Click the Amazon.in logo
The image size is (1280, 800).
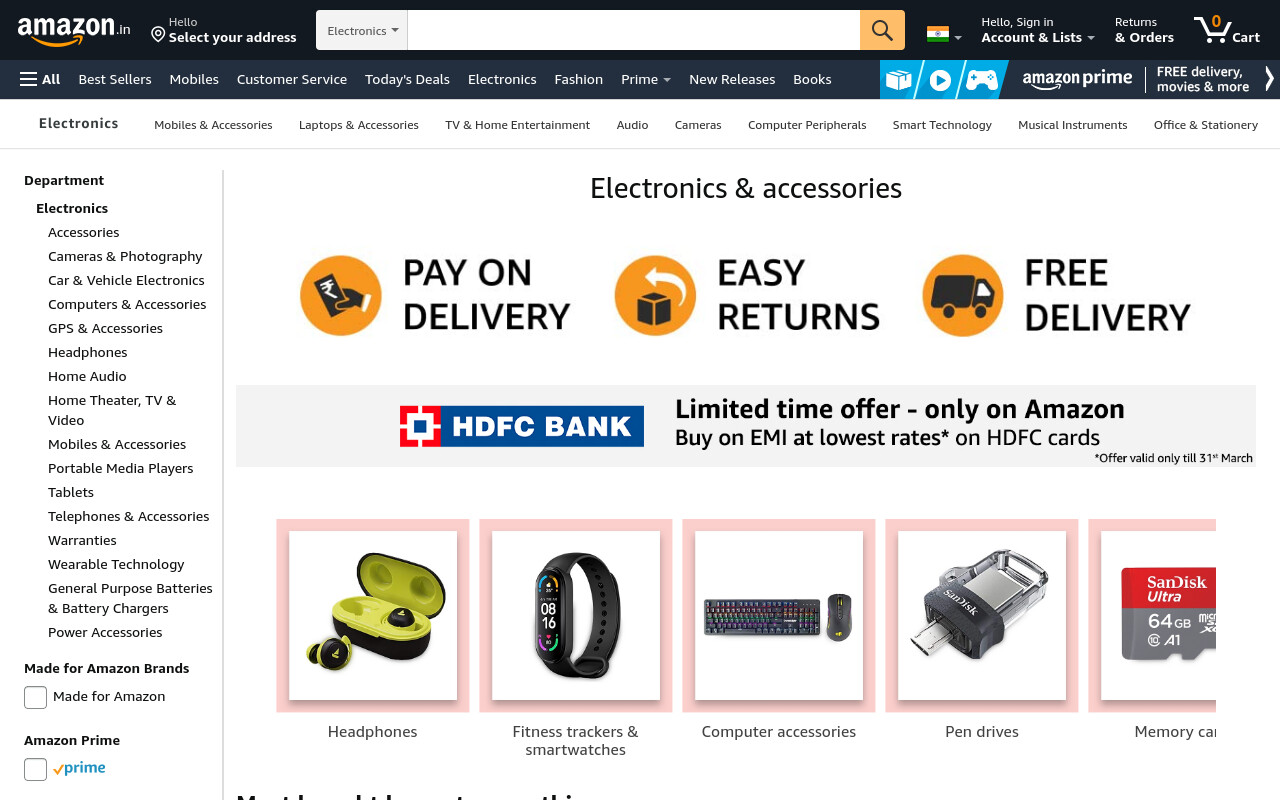pyautogui.click(x=74, y=31)
